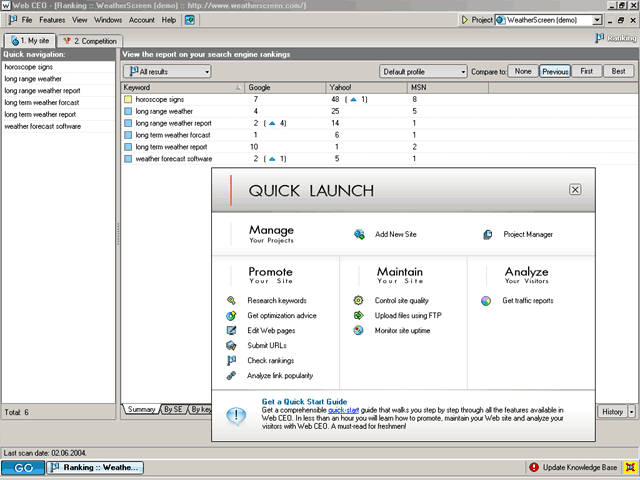Image resolution: width=640 pixels, height=480 pixels.
Task: Select taskbar item Ranking :: Weathe...
Action: (x=95, y=468)
